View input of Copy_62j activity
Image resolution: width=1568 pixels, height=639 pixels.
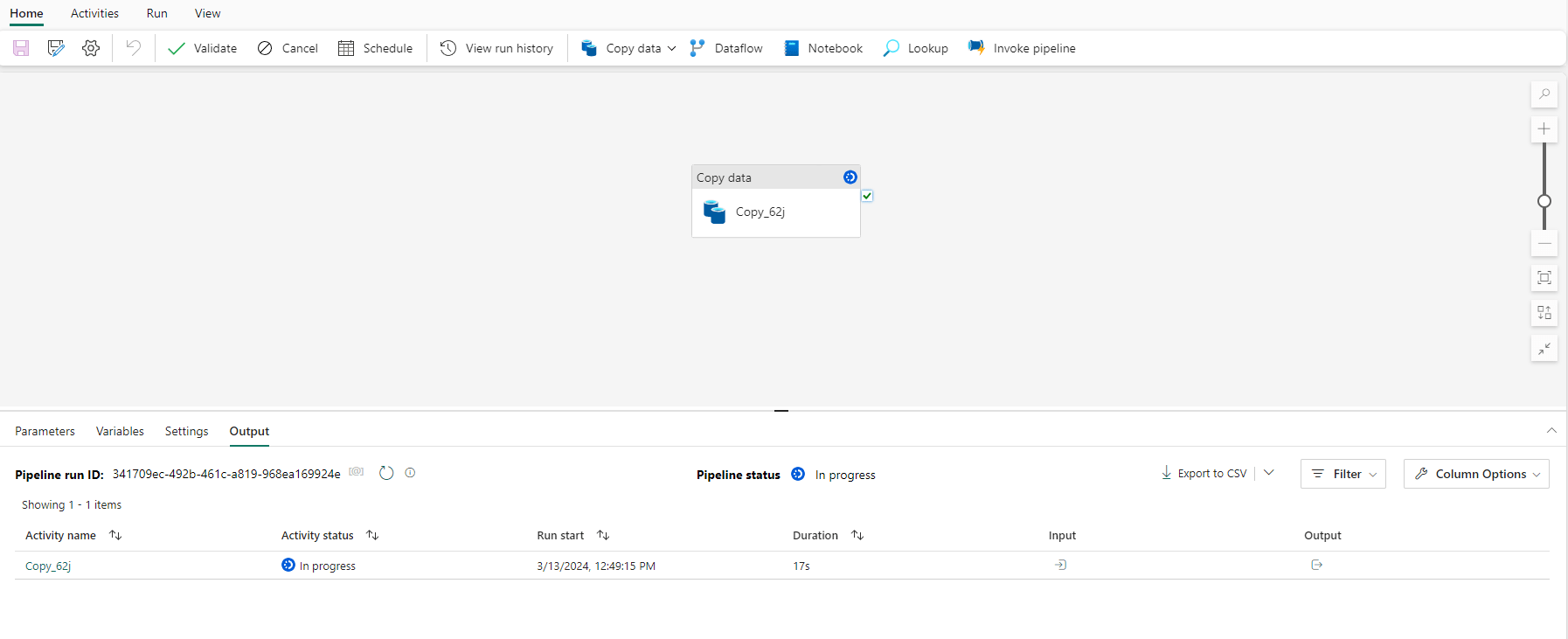1060,566
